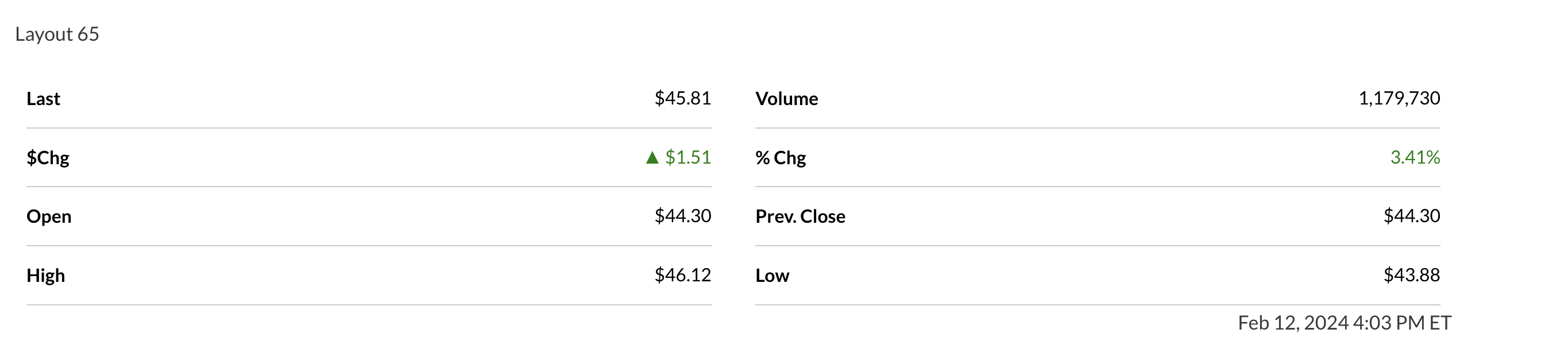1568x364 pixels.
Task: Click the $46.12 high value
Action: click(682, 275)
